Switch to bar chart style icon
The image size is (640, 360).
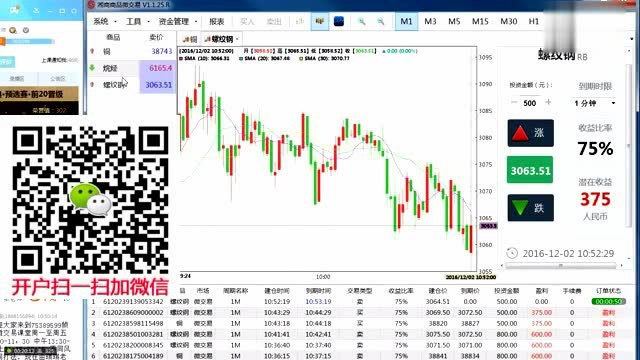(300, 21)
